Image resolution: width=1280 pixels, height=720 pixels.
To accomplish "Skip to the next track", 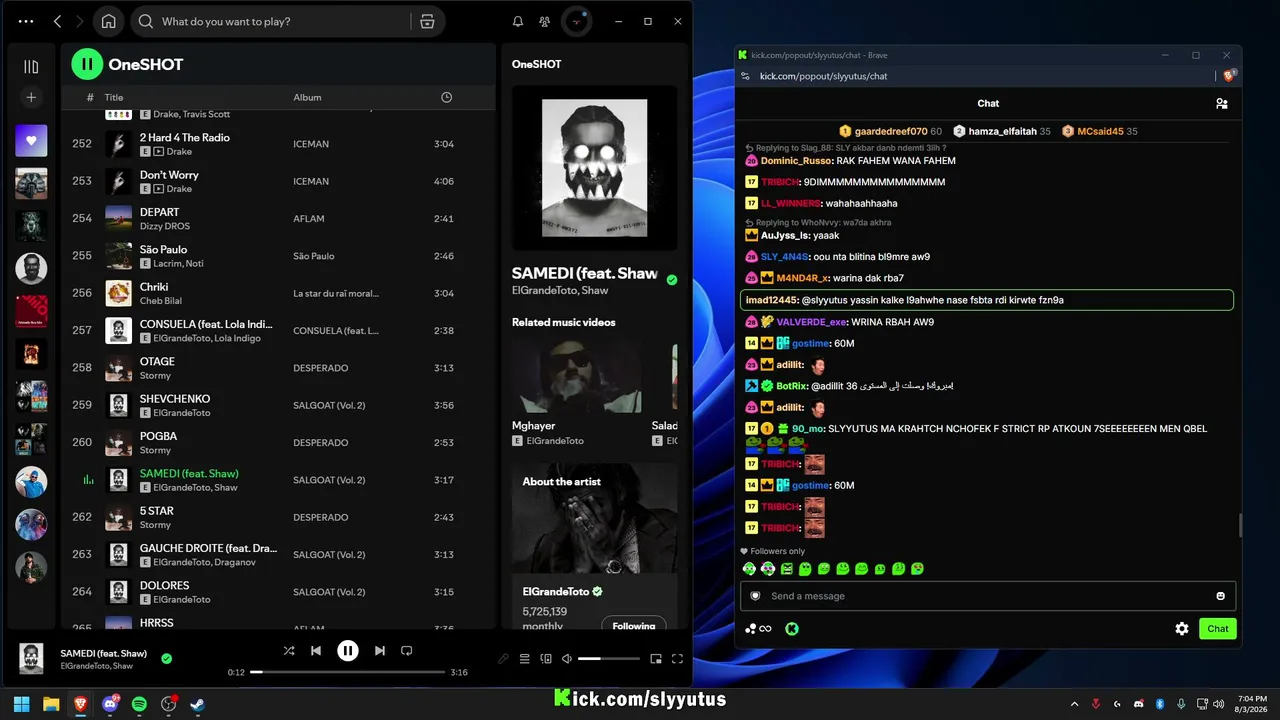I will tap(379, 651).
